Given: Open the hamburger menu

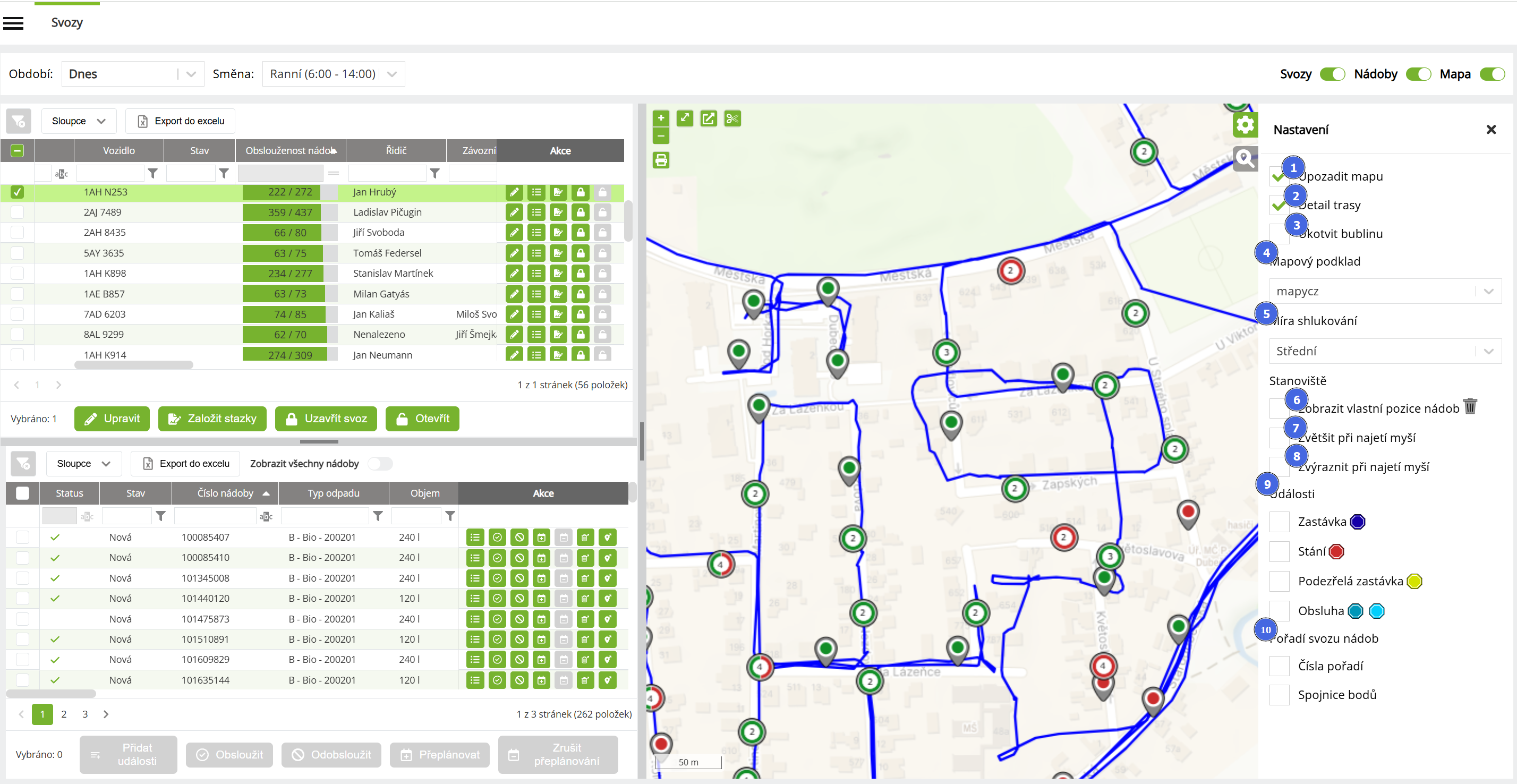Looking at the screenshot, I should (14, 23).
